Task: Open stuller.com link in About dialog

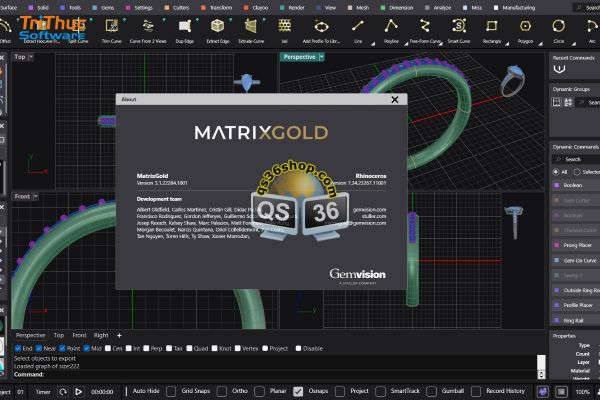Action: click(x=374, y=216)
